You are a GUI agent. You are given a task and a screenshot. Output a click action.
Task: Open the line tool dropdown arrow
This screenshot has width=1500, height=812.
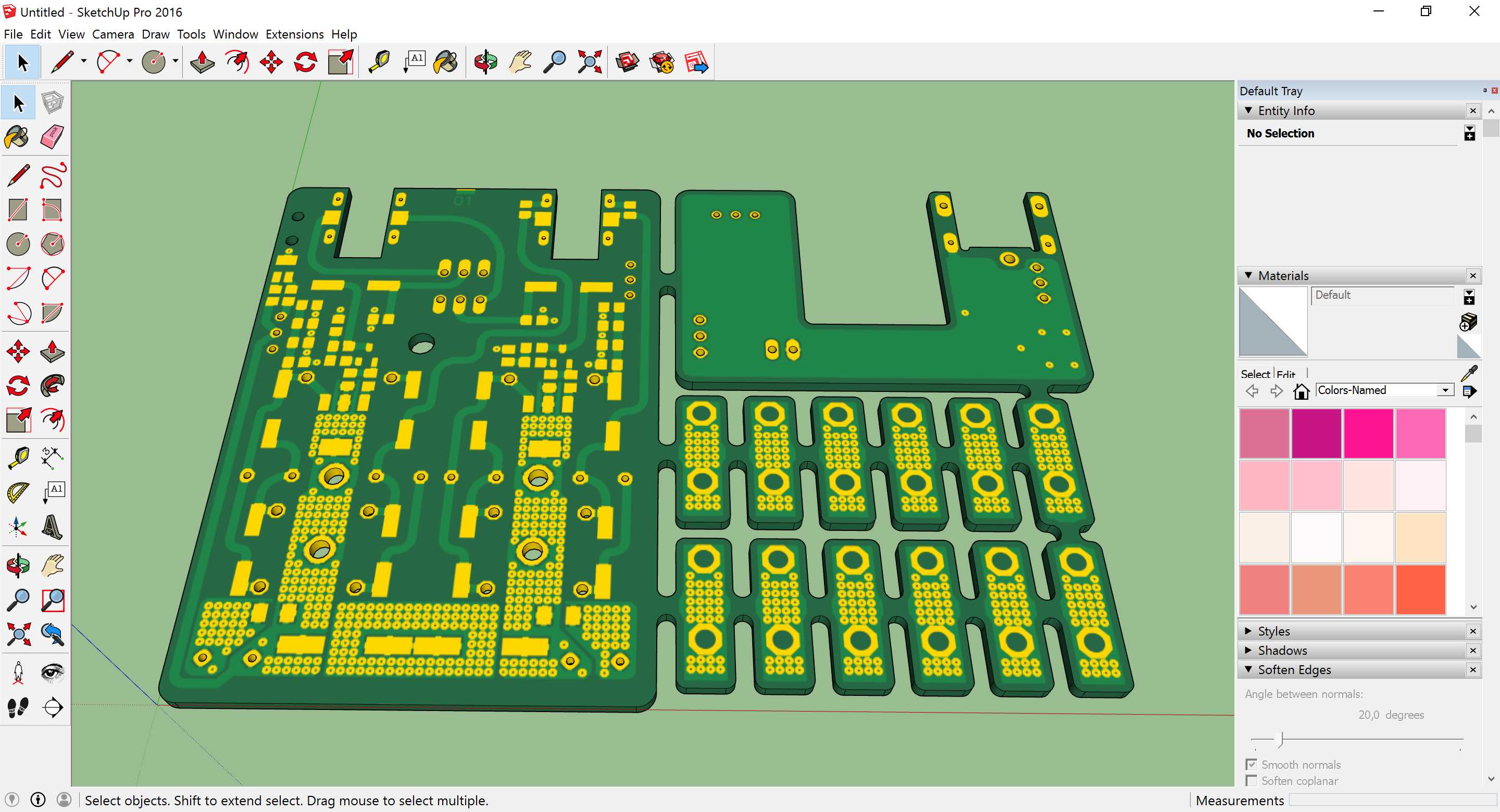(84, 61)
